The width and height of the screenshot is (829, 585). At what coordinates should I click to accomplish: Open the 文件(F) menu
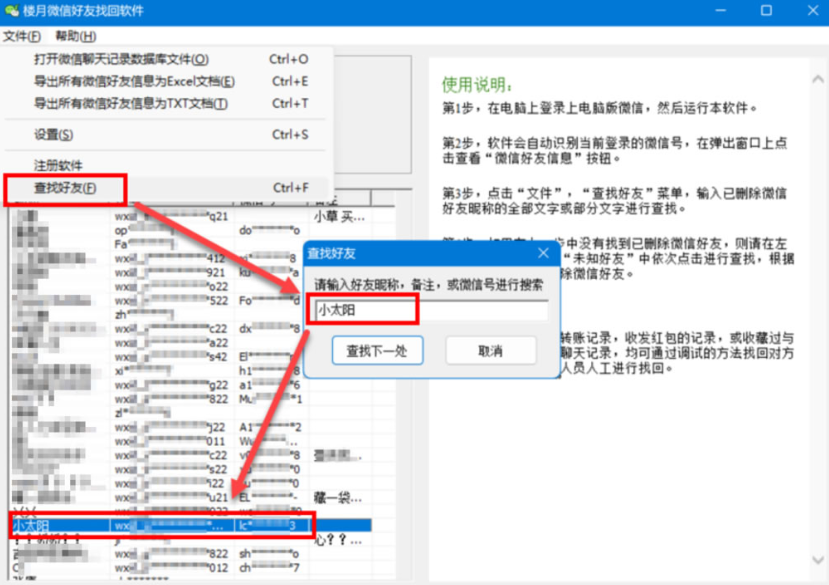[x=22, y=36]
